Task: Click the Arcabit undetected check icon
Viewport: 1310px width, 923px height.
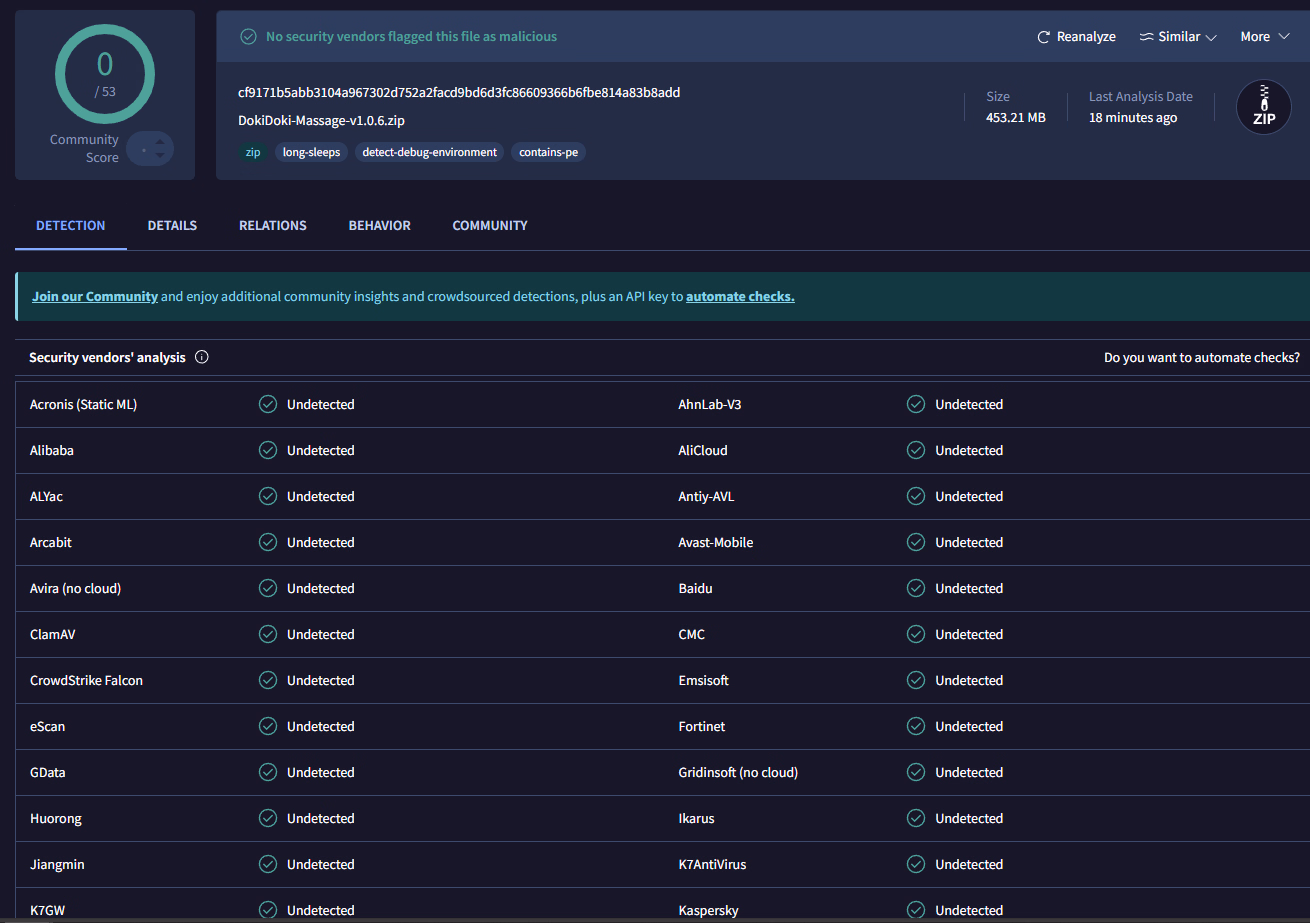Action: [x=268, y=543]
